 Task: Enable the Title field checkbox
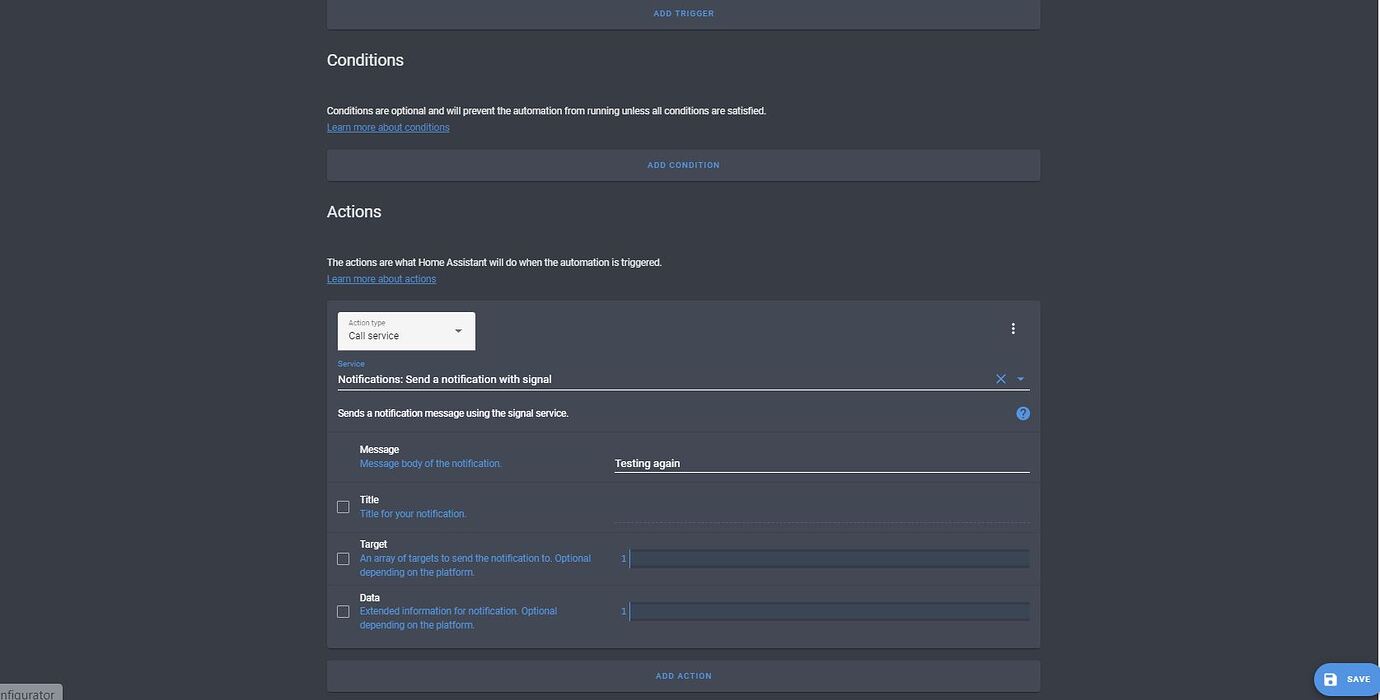pos(343,507)
